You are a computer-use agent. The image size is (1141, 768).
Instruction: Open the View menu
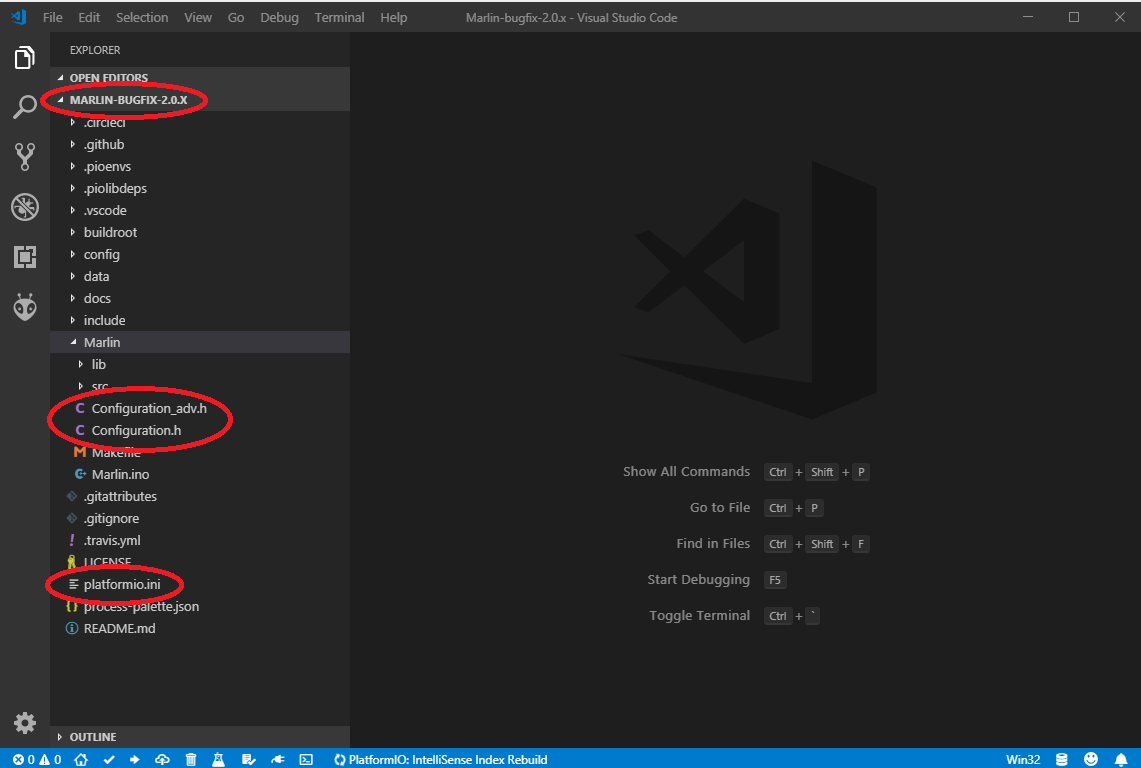click(198, 17)
